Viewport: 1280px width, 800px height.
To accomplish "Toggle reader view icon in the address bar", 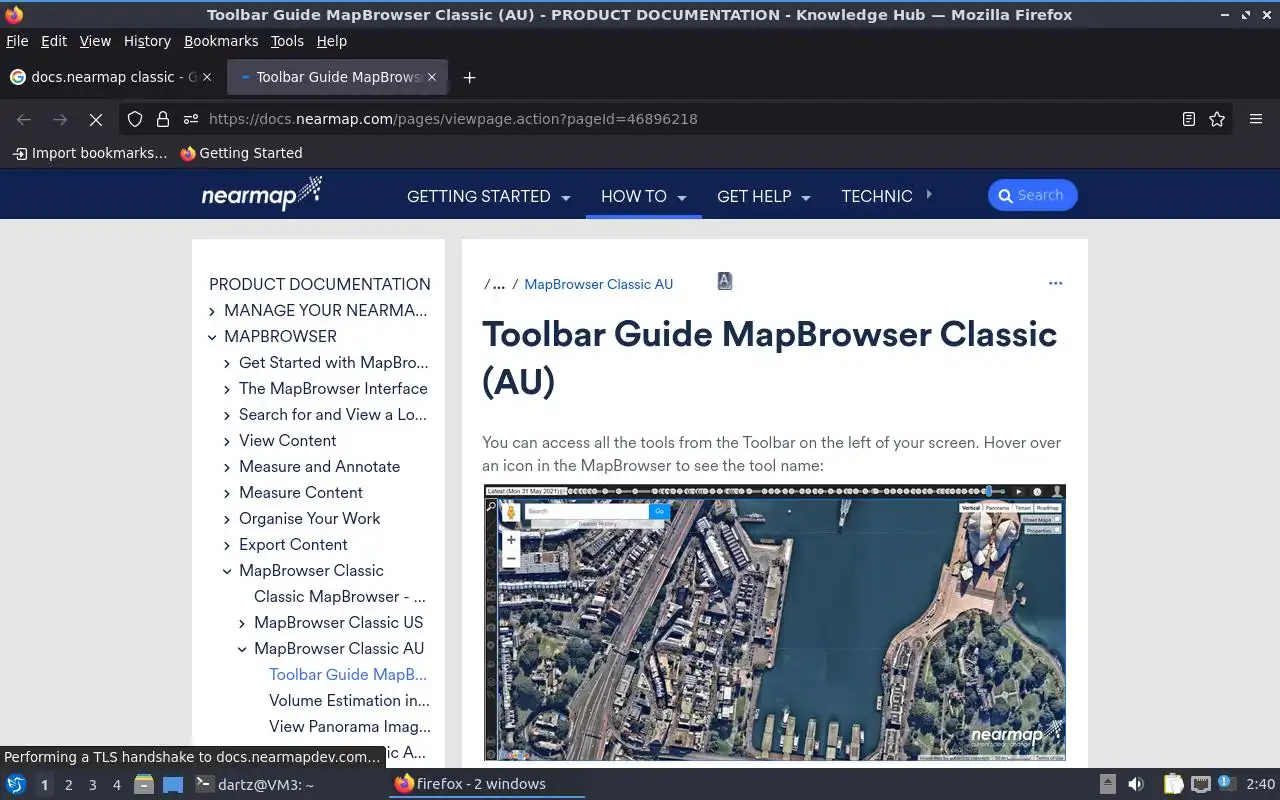I will point(1189,119).
